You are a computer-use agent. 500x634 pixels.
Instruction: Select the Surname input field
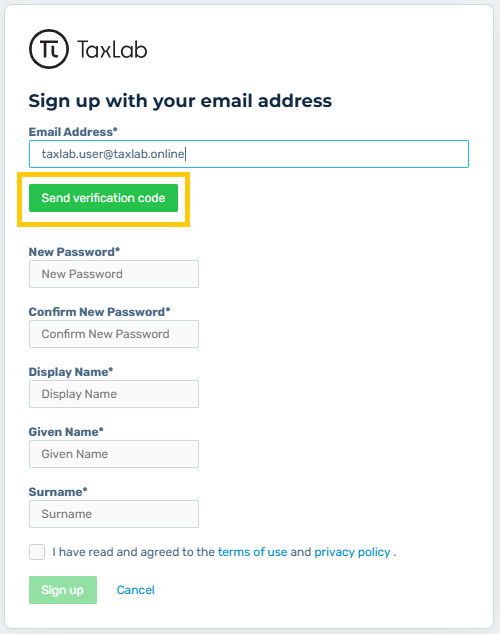click(114, 514)
